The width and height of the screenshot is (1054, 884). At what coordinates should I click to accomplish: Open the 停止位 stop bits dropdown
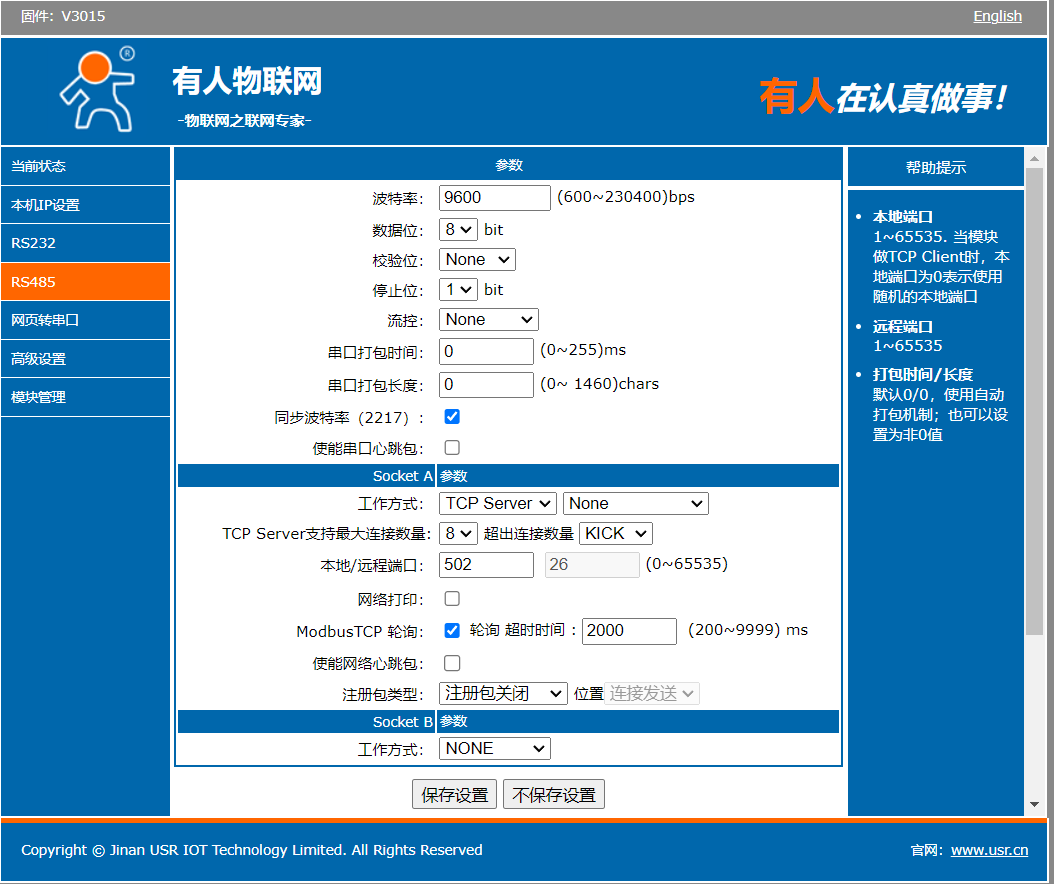458,290
